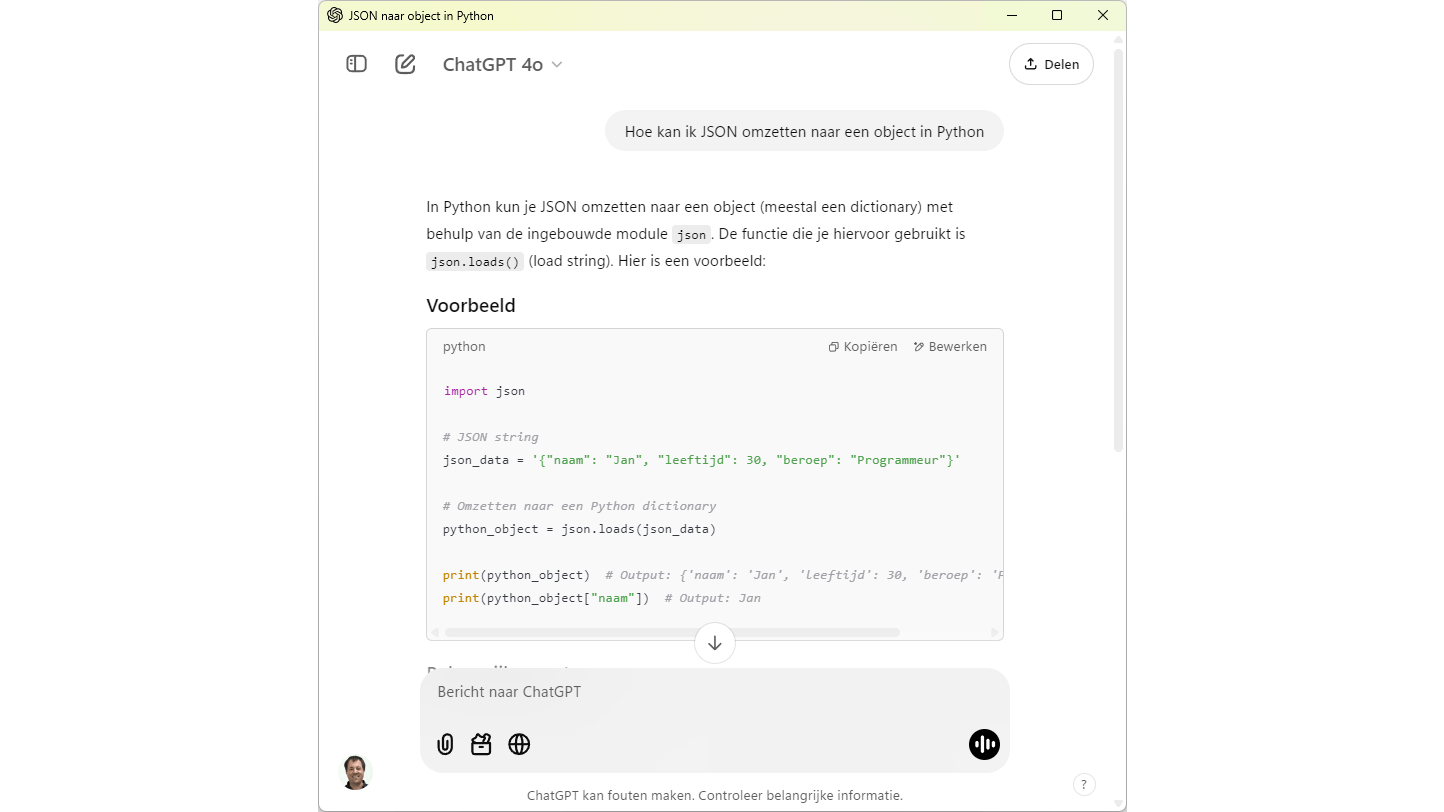Open help with the question mark button

pyautogui.click(x=1084, y=784)
